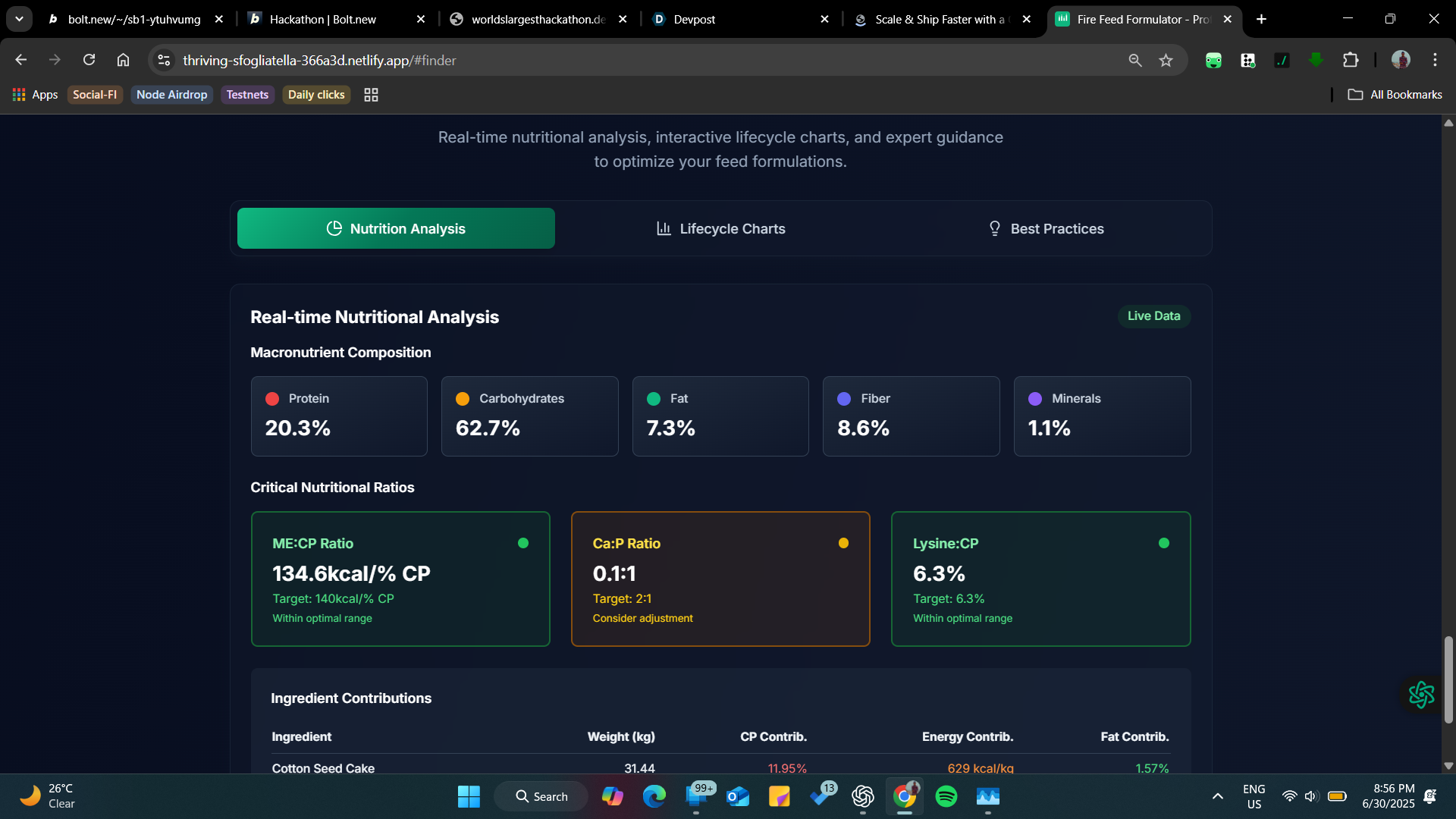Click the home button in toolbar
Screen dimensions: 1456x819
click(123, 60)
